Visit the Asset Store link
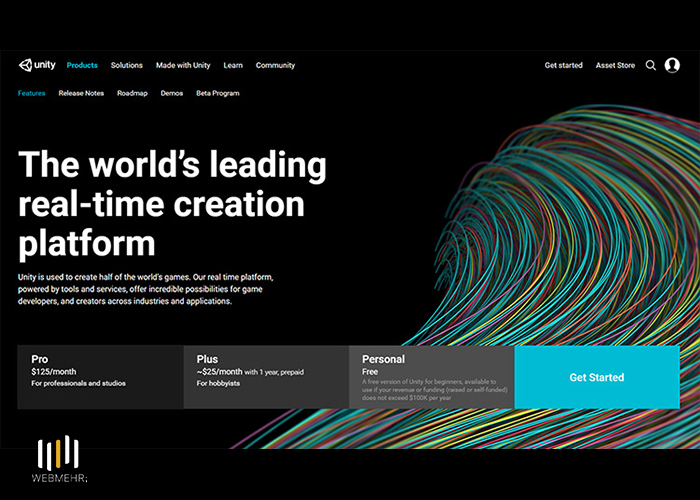The height and width of the screenshot is (500, 700). point(615,65)
